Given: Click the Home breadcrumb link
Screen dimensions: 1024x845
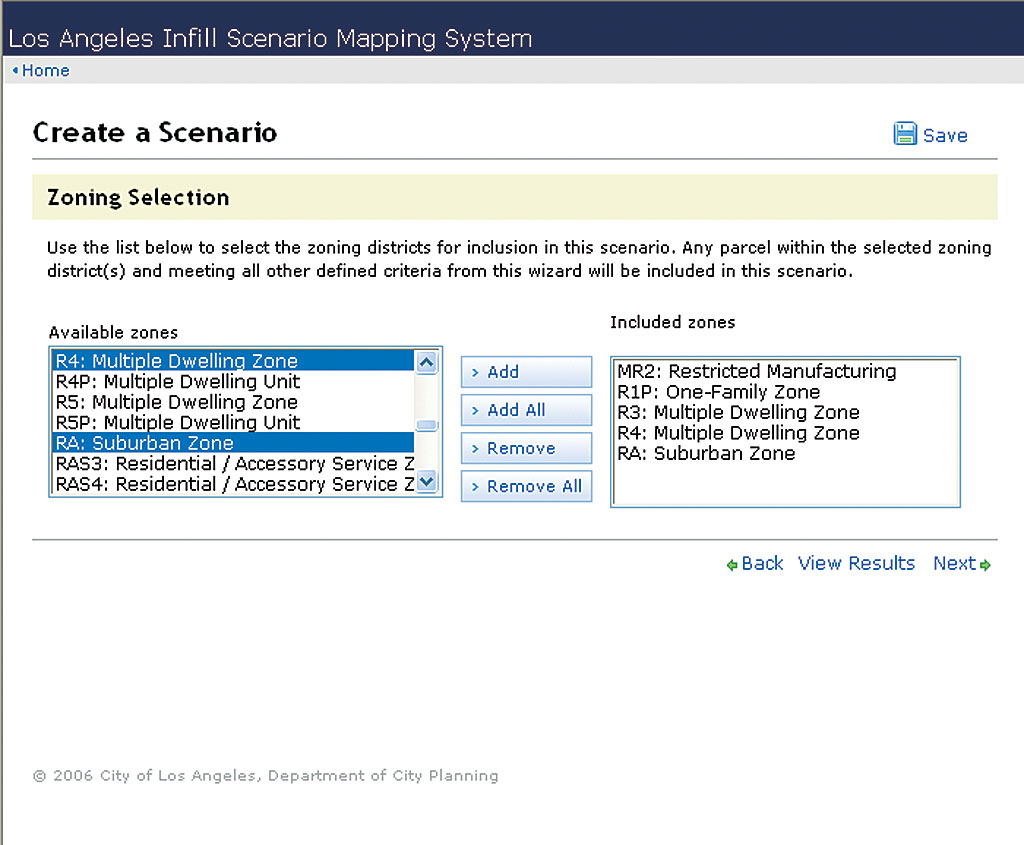Looking at the screenshot, I should [45, 70].
